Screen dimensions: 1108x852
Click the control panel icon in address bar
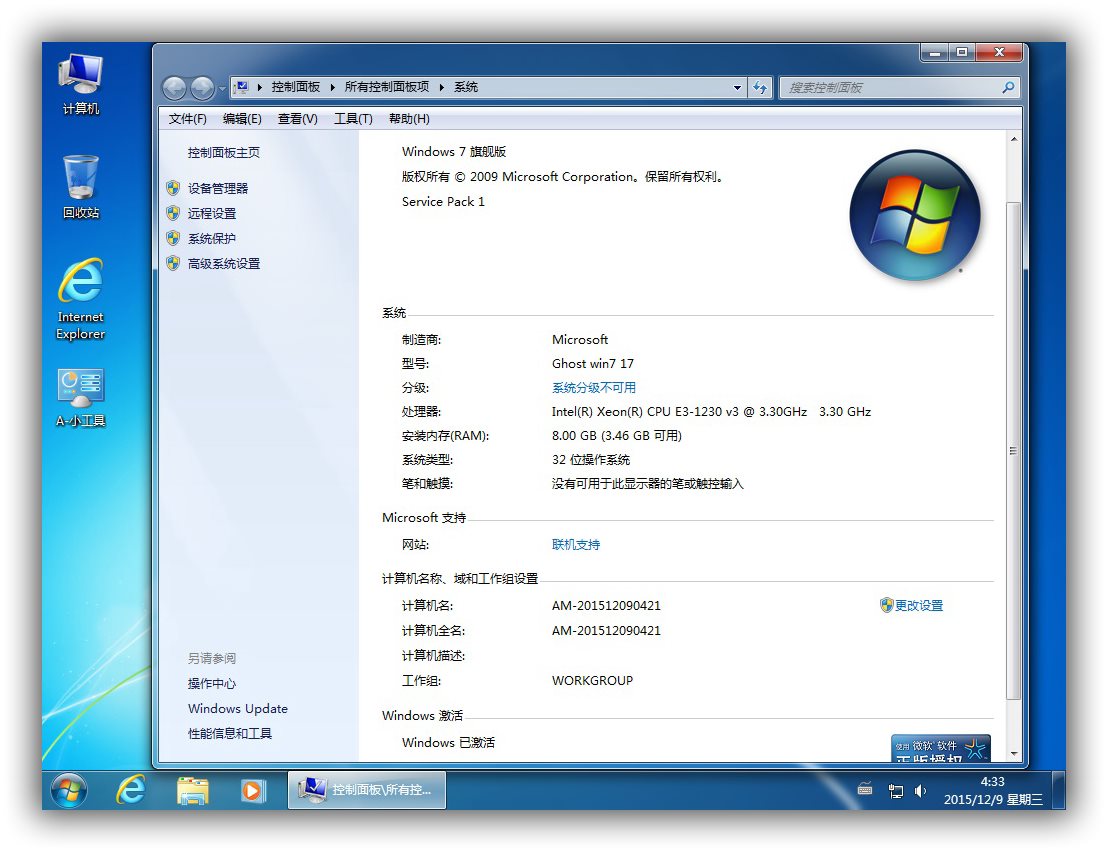(x=242, y=87)
